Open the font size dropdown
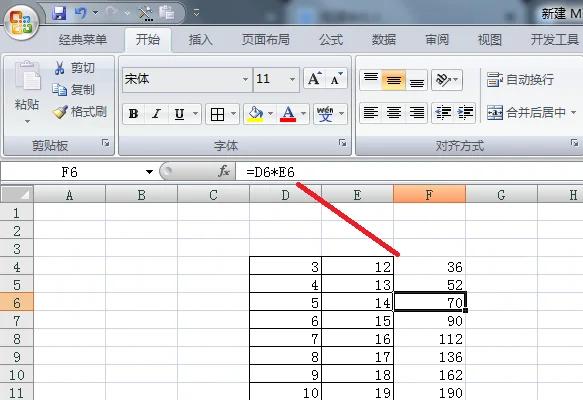 click(292, 79)
